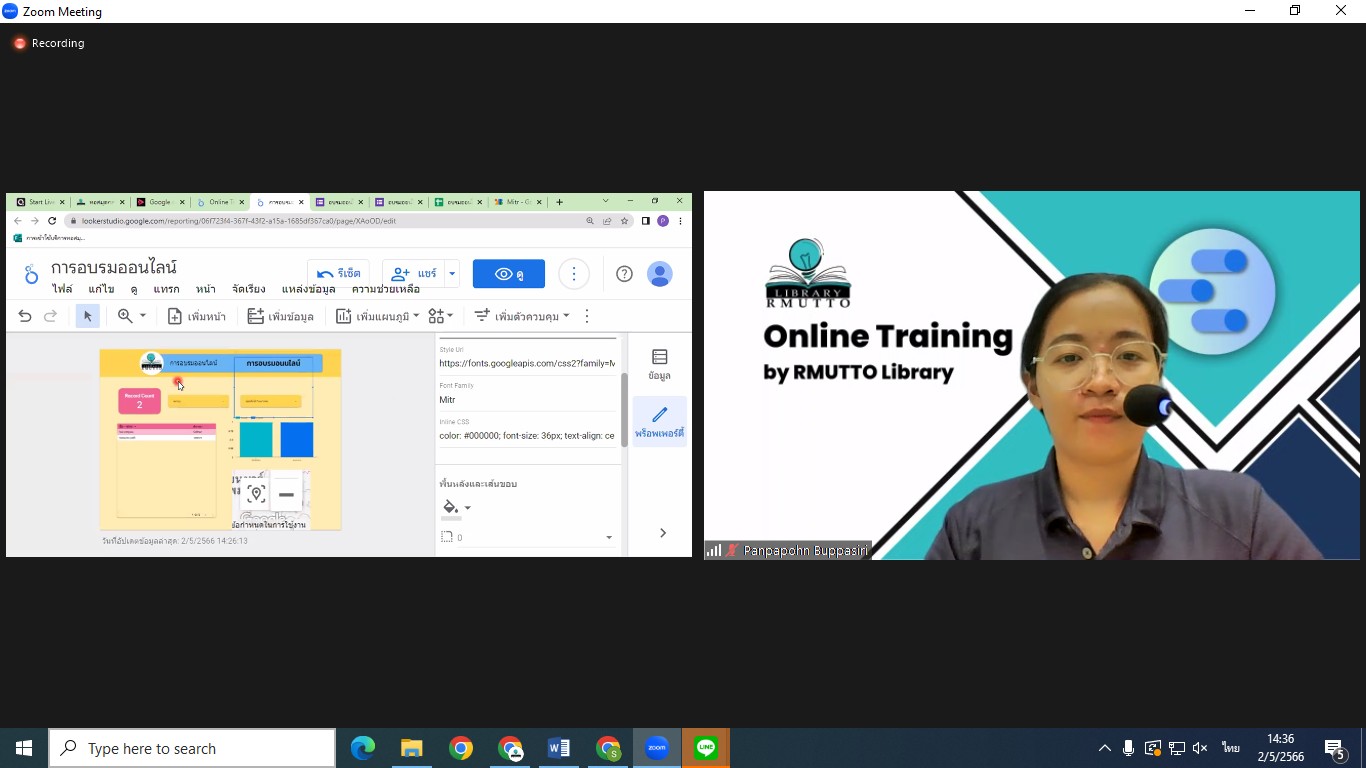Screen dimensions: 1366x768
Task: Click the taskbar speaker volume icon
Action: [1200, 748]
